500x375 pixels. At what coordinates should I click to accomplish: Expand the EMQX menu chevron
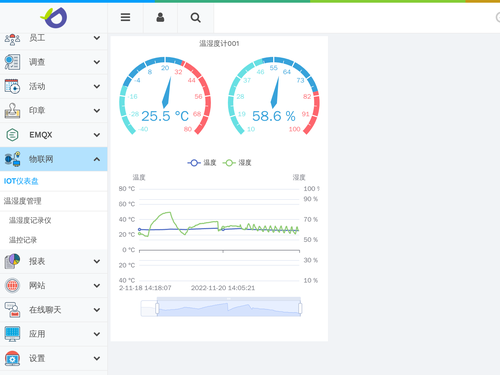97,135
